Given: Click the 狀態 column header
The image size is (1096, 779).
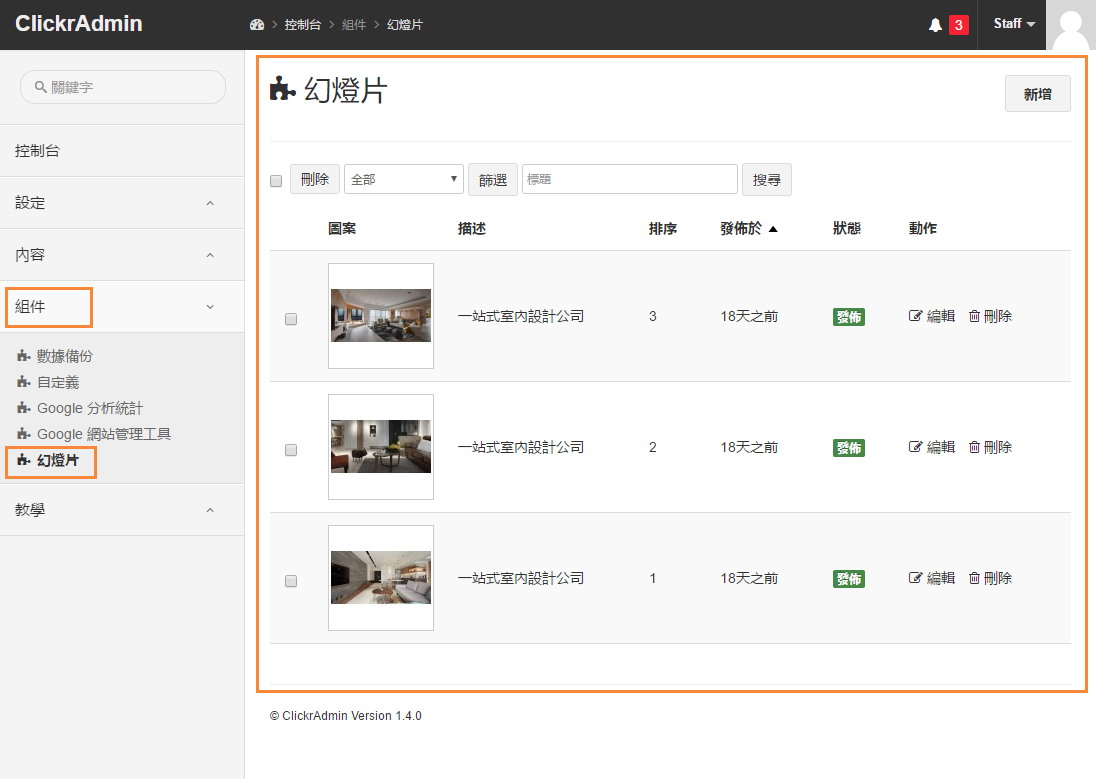Looking at the screenshot, I should pos(846,229).
